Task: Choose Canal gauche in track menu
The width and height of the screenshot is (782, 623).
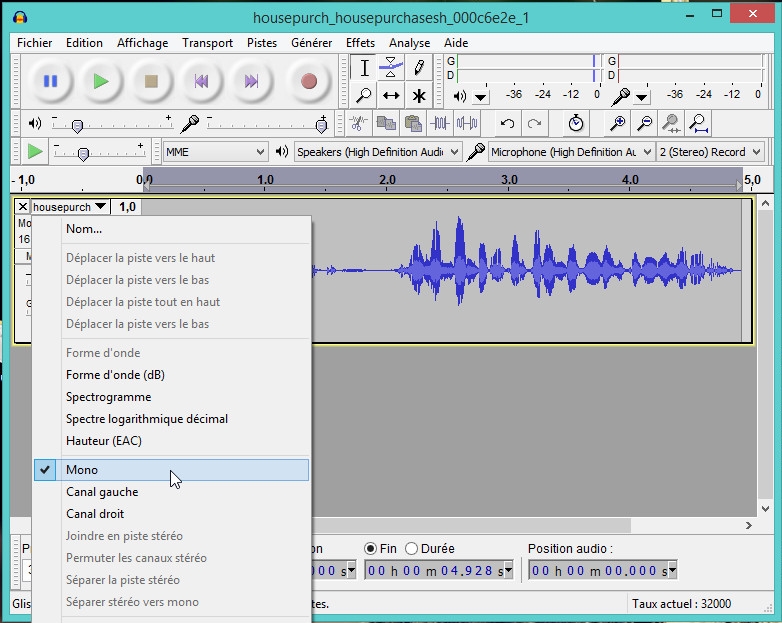Action: tap(172, 492)
